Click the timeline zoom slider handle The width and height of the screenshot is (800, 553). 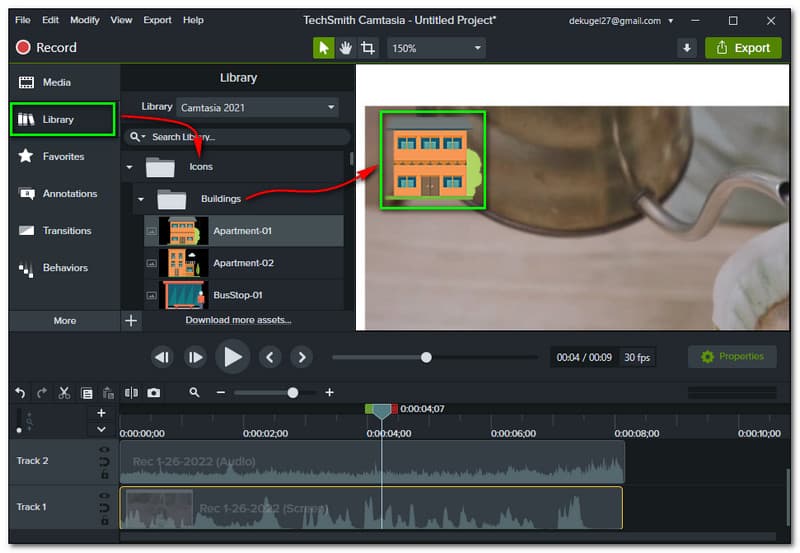pyautogui.click(x=293, y=393)
